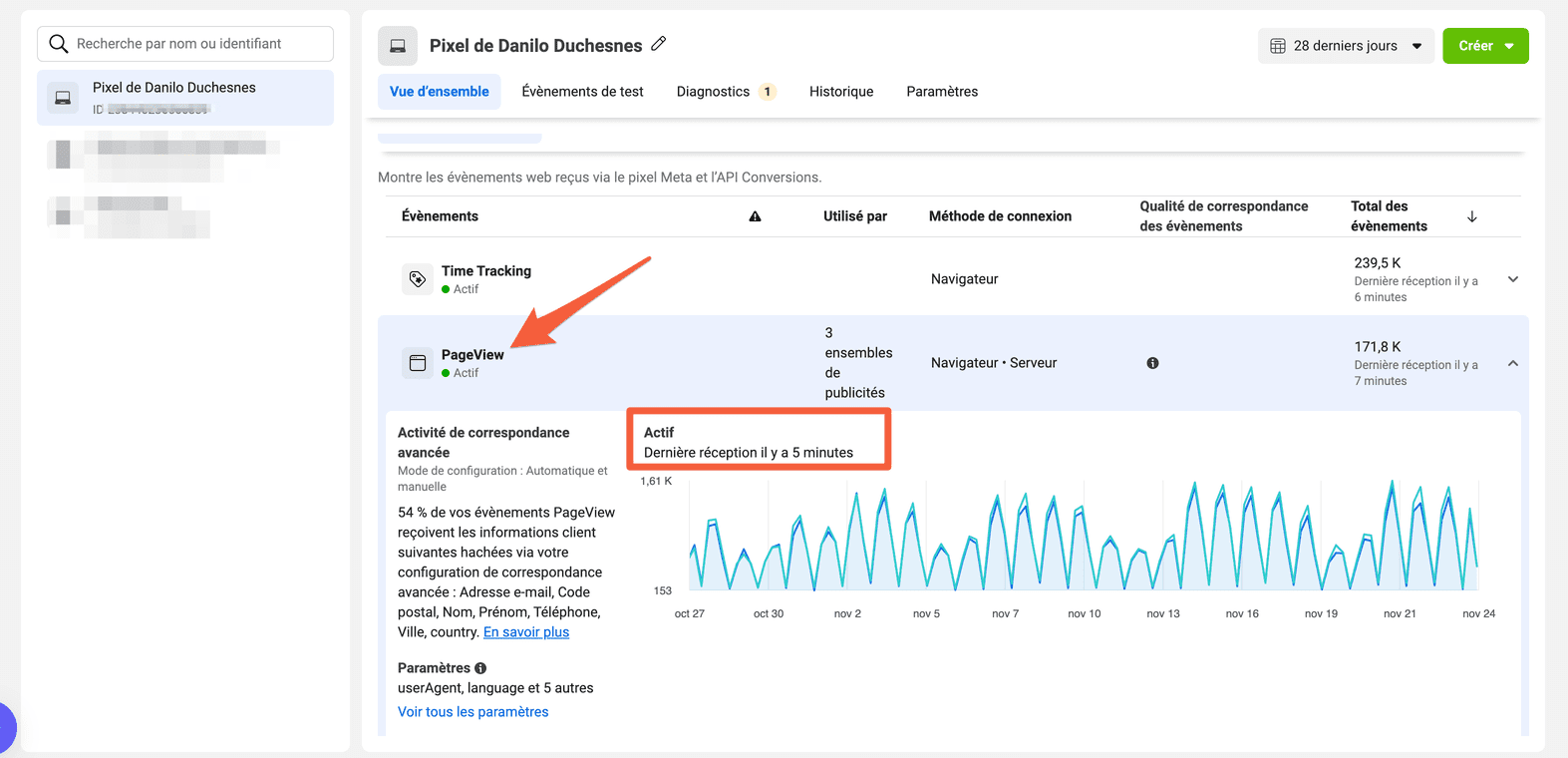Click the En savoir plus link
1568x758 pixels.
526,632
